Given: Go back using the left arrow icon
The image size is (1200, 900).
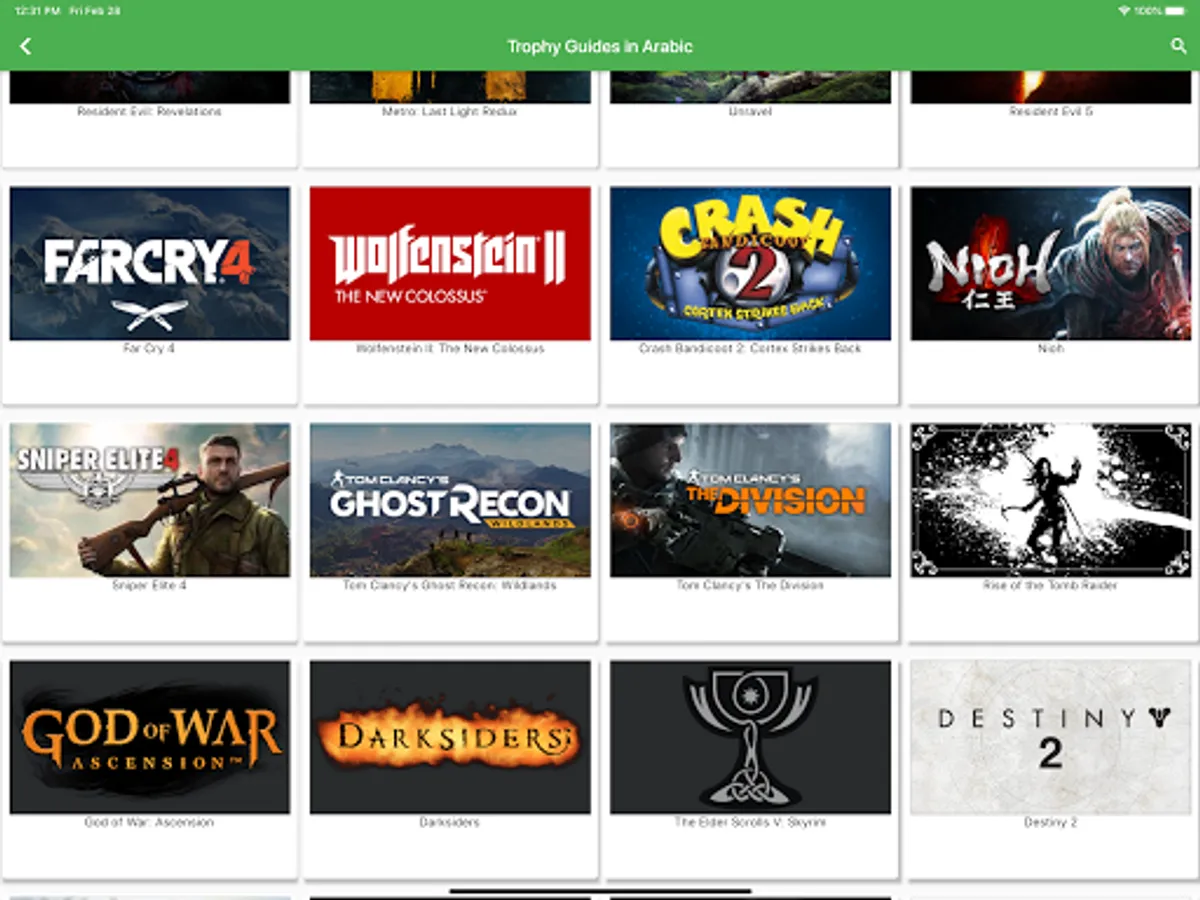Looking at the screenshot, I should point(26,46).
